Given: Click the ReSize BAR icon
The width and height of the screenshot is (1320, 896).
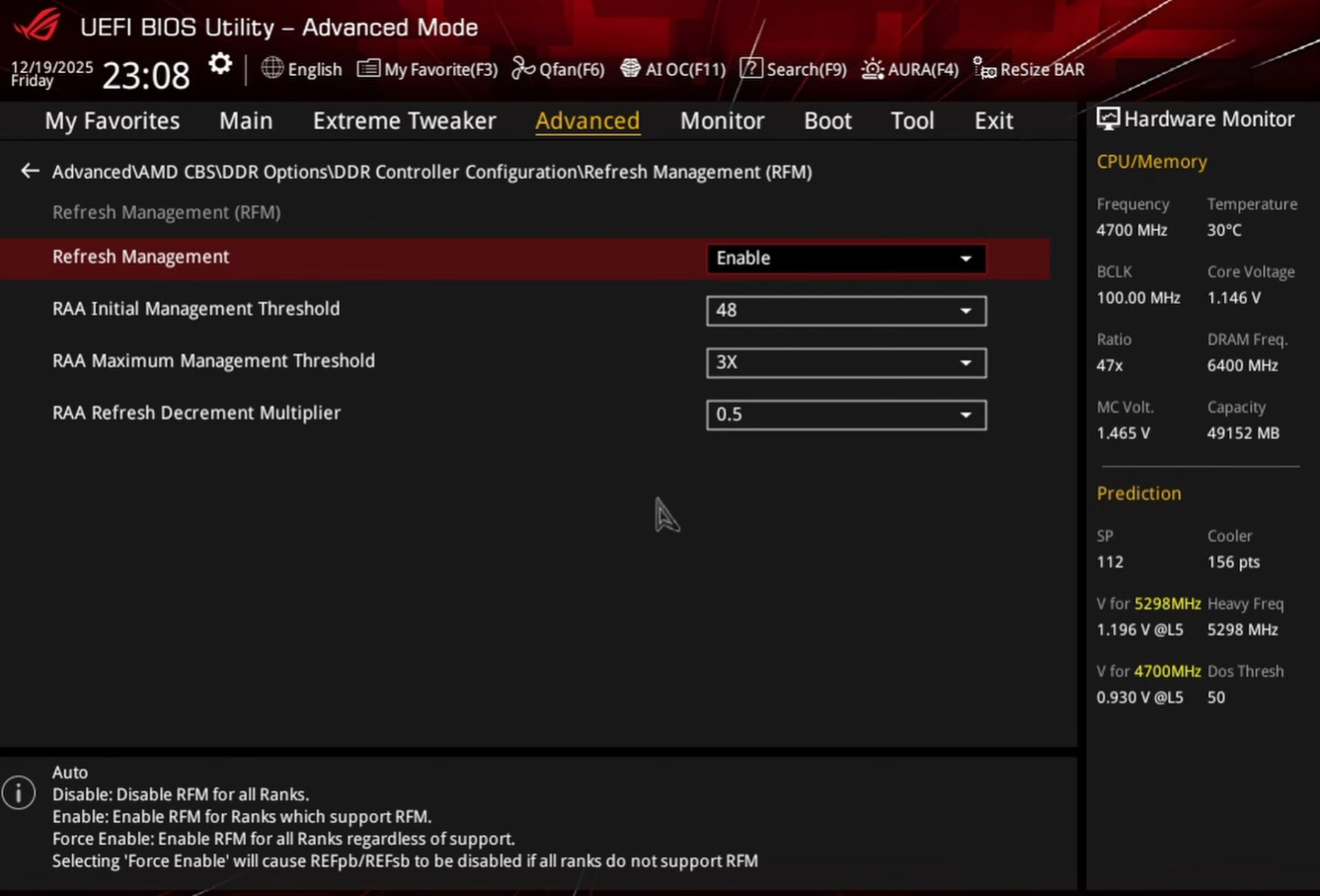Looking at the screenshot, I should pos(984,69).
